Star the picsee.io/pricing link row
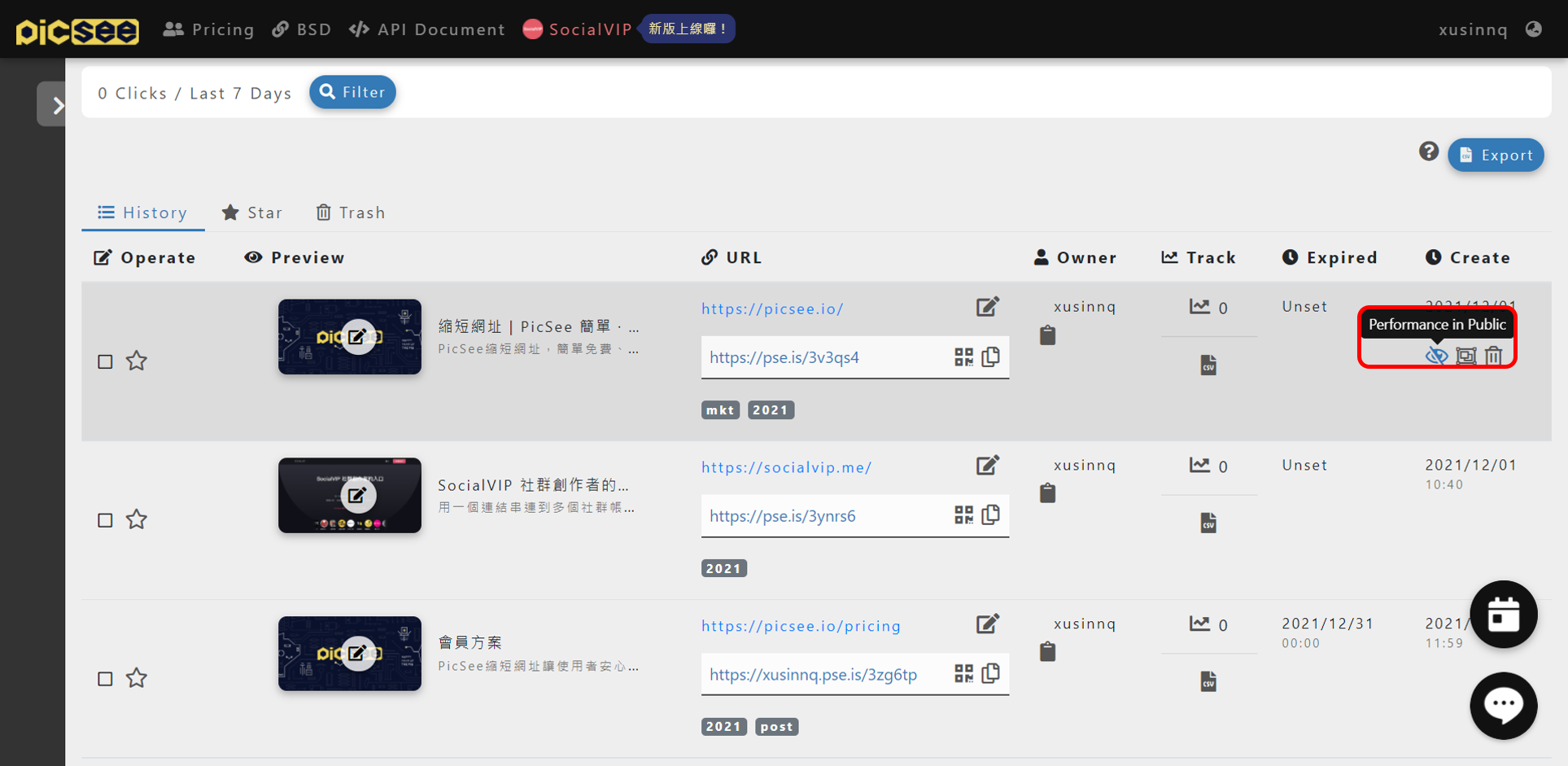 tap(137, 678)
